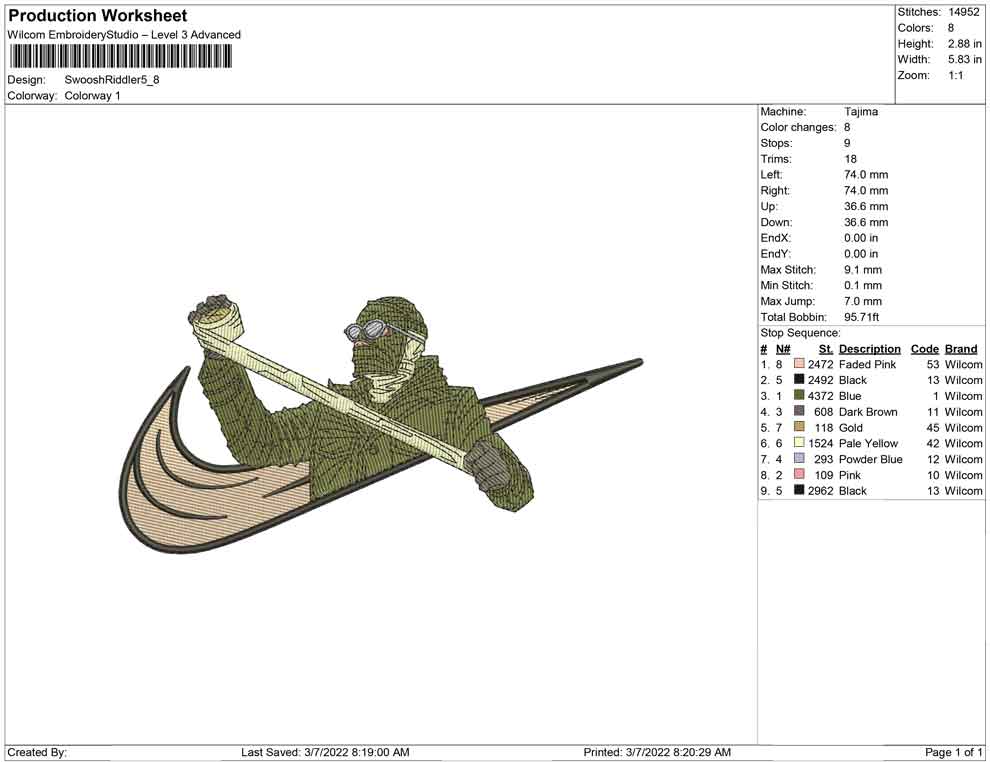Click the Black swatch in stop row 9
This screenshot has width=990, height=762.
point(799,490)
